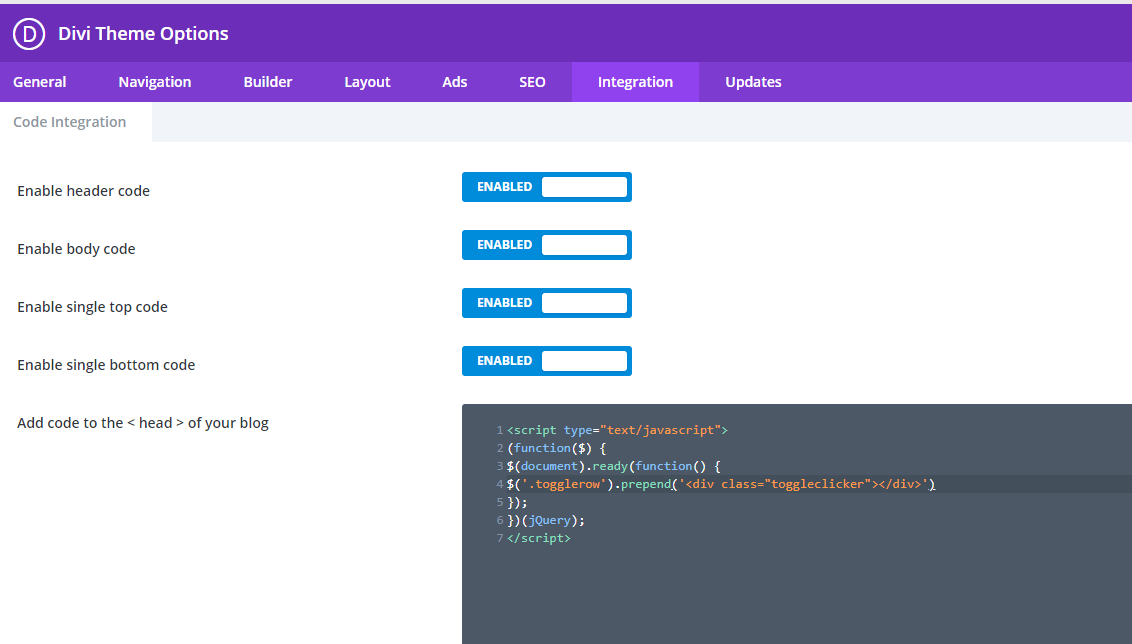The image size is (1132, 644).
Task: Switch to the Updates tab
Action: coord(753,82)
